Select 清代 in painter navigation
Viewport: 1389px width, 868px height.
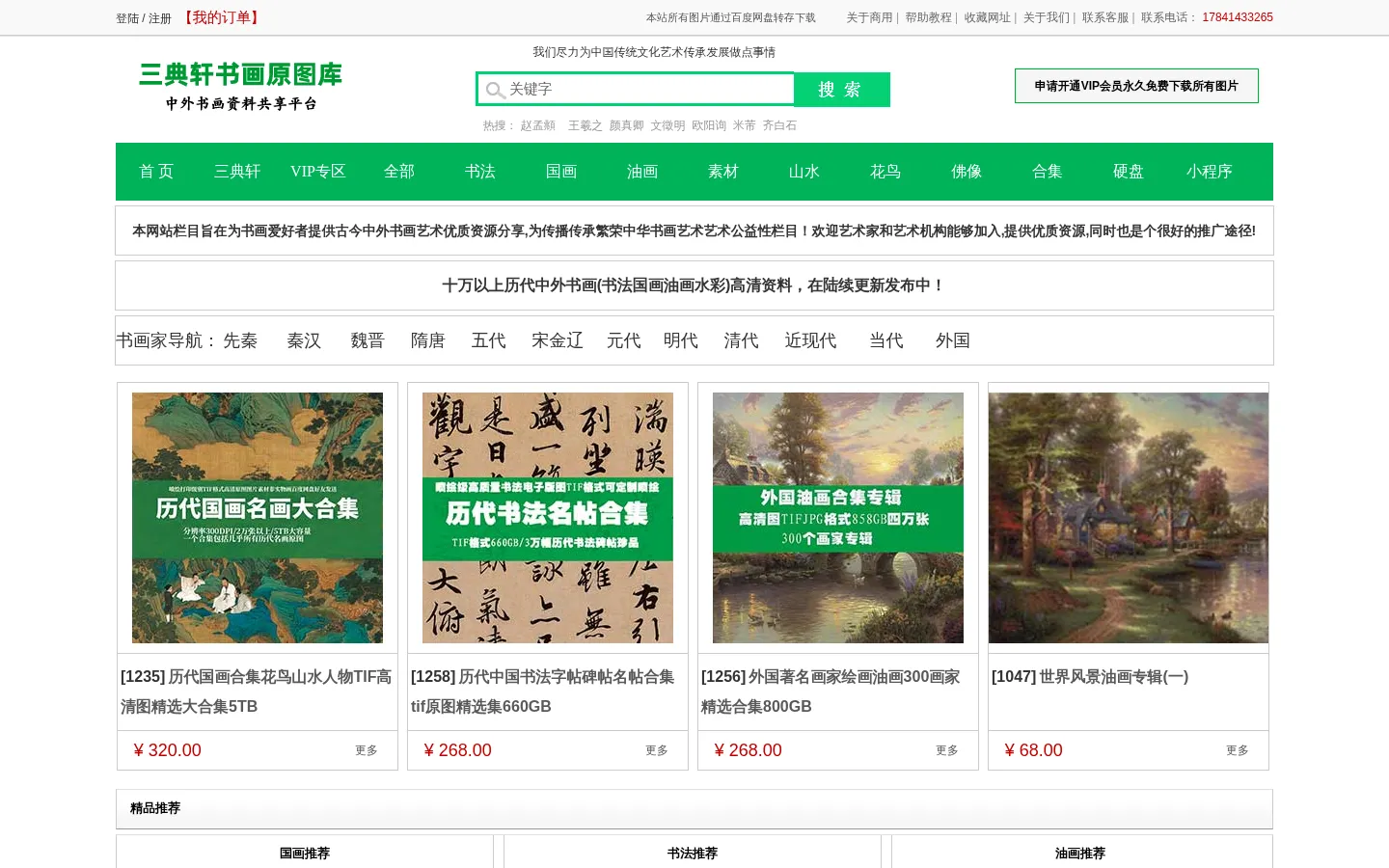tap(742, 340)
